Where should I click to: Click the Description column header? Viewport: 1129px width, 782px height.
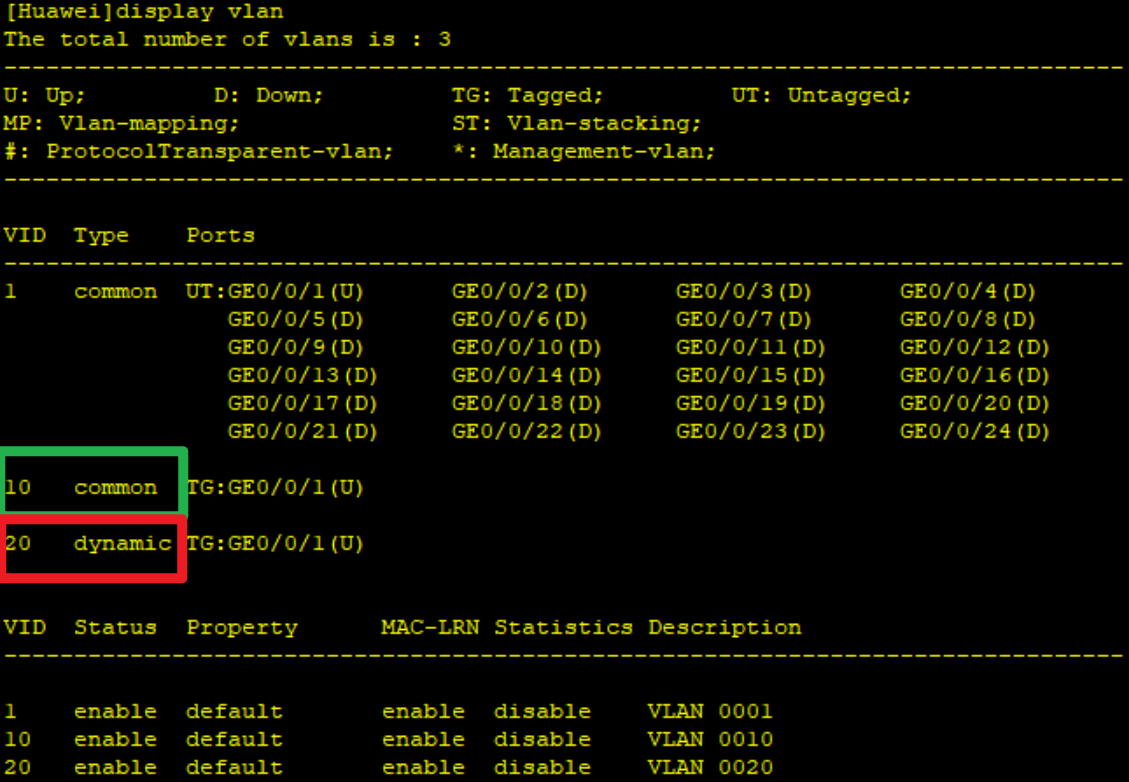pos(724,627)
